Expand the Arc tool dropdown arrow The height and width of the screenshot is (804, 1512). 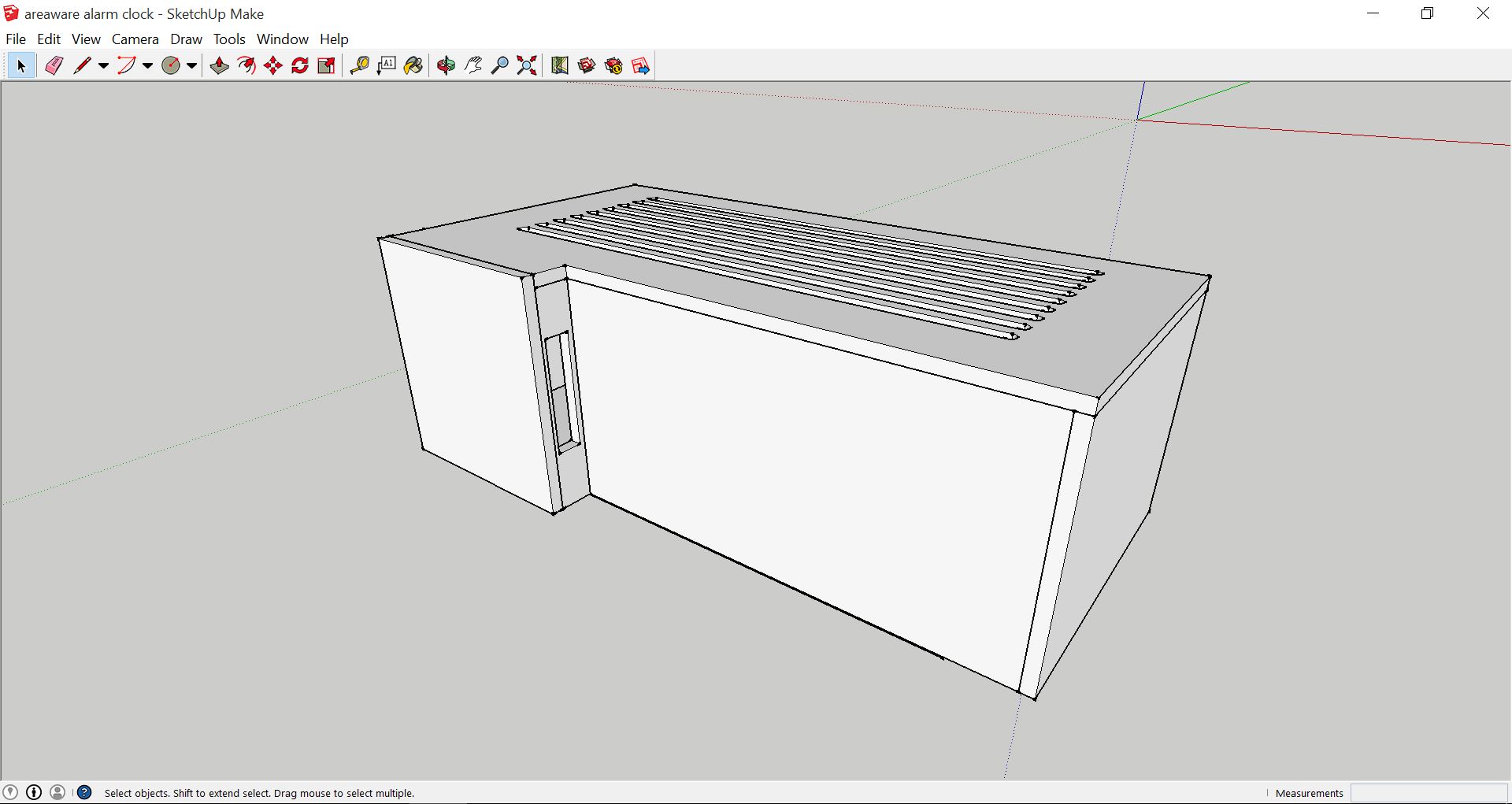[x=147, y=66]
